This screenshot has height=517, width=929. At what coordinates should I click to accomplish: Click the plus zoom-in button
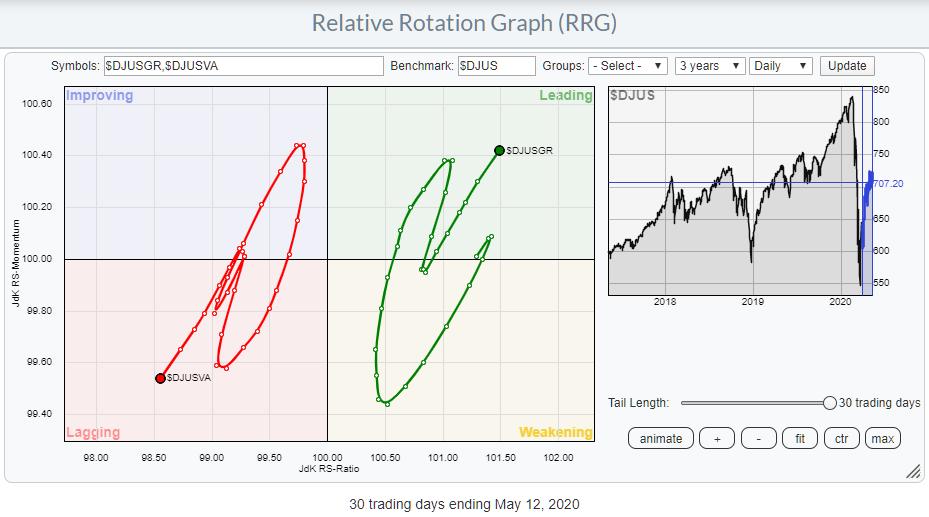(717, 438)
